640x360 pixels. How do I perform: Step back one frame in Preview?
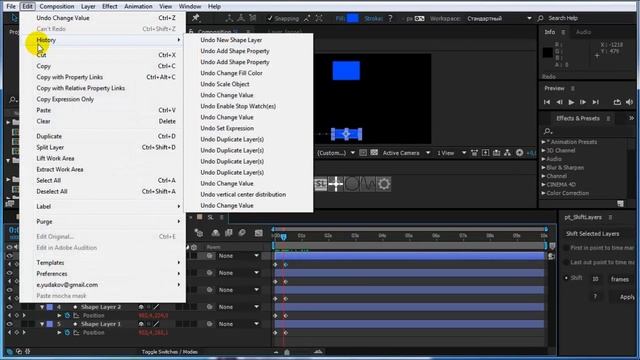click(559, 102)
